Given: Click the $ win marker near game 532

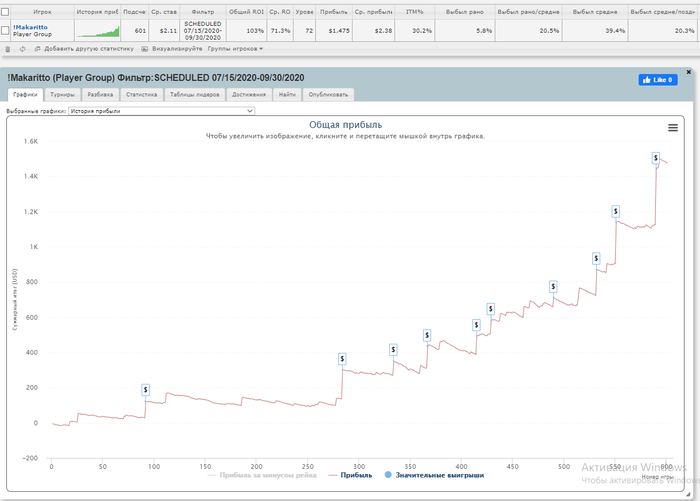Looking at the screenshot, I should 596,258.
